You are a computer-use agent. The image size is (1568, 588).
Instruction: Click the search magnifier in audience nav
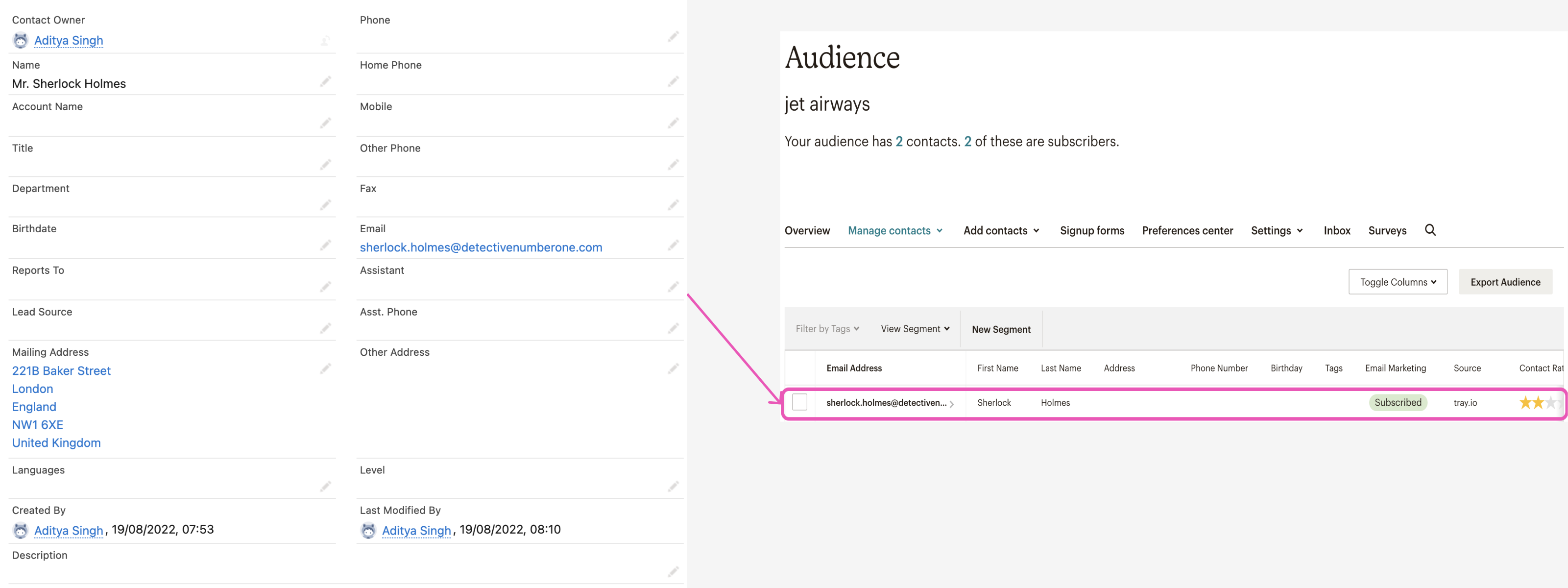1430,230
